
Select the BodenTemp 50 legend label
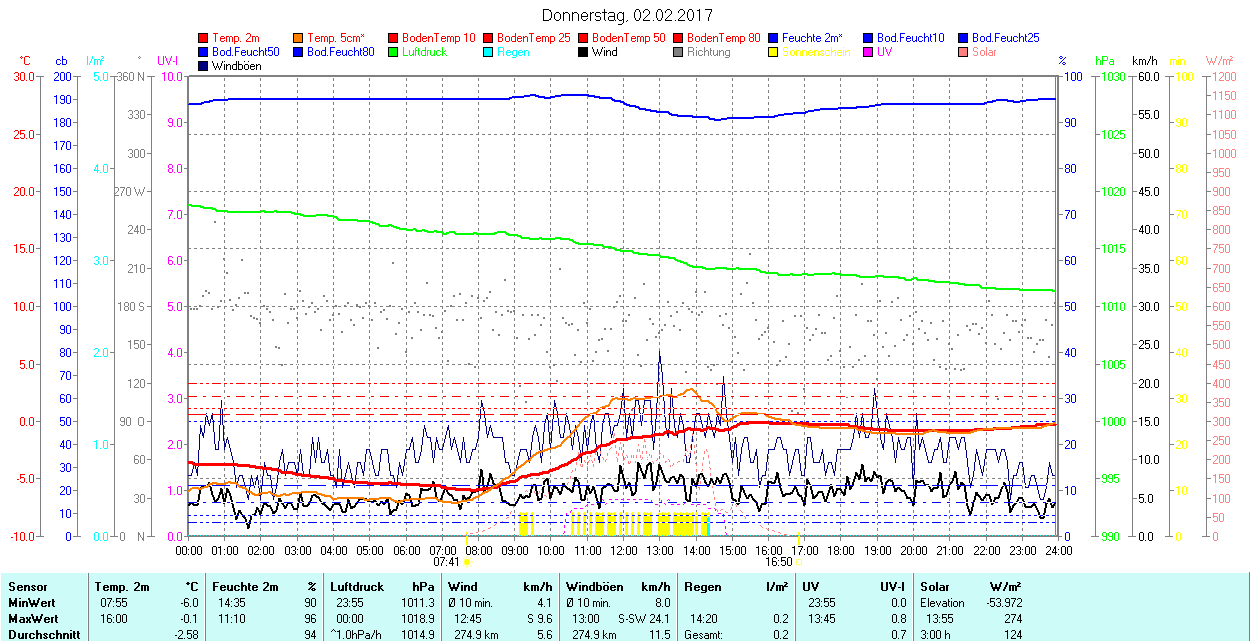click(629, 38)
